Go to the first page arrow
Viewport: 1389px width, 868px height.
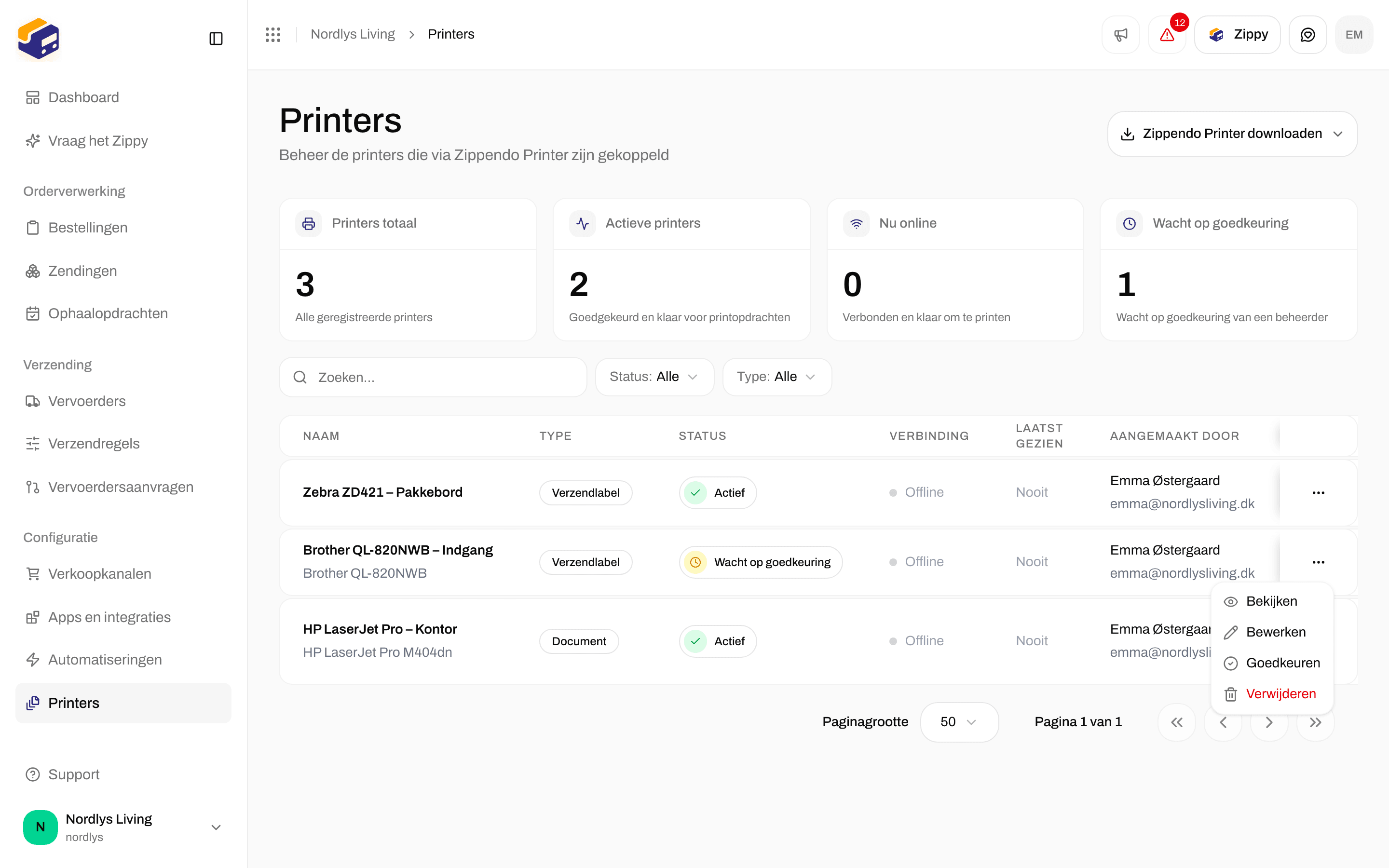click(1177, 722)
